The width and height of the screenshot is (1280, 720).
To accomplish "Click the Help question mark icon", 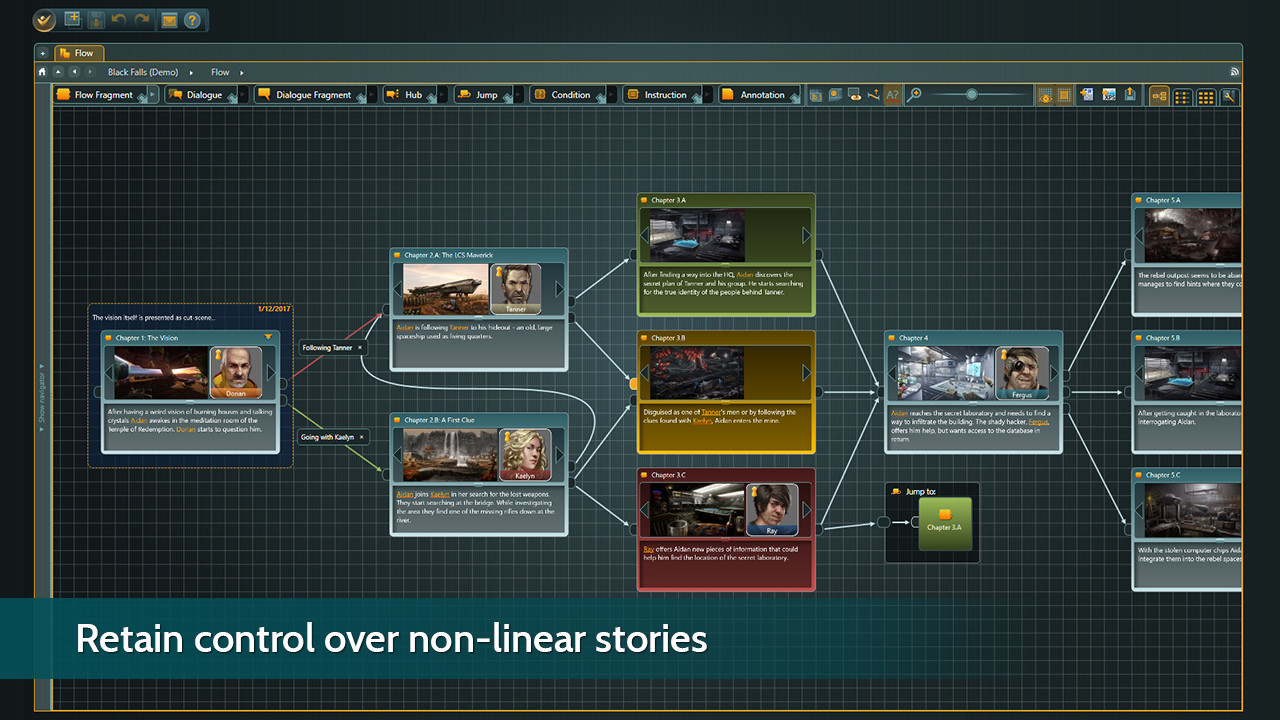I will 191,19.
